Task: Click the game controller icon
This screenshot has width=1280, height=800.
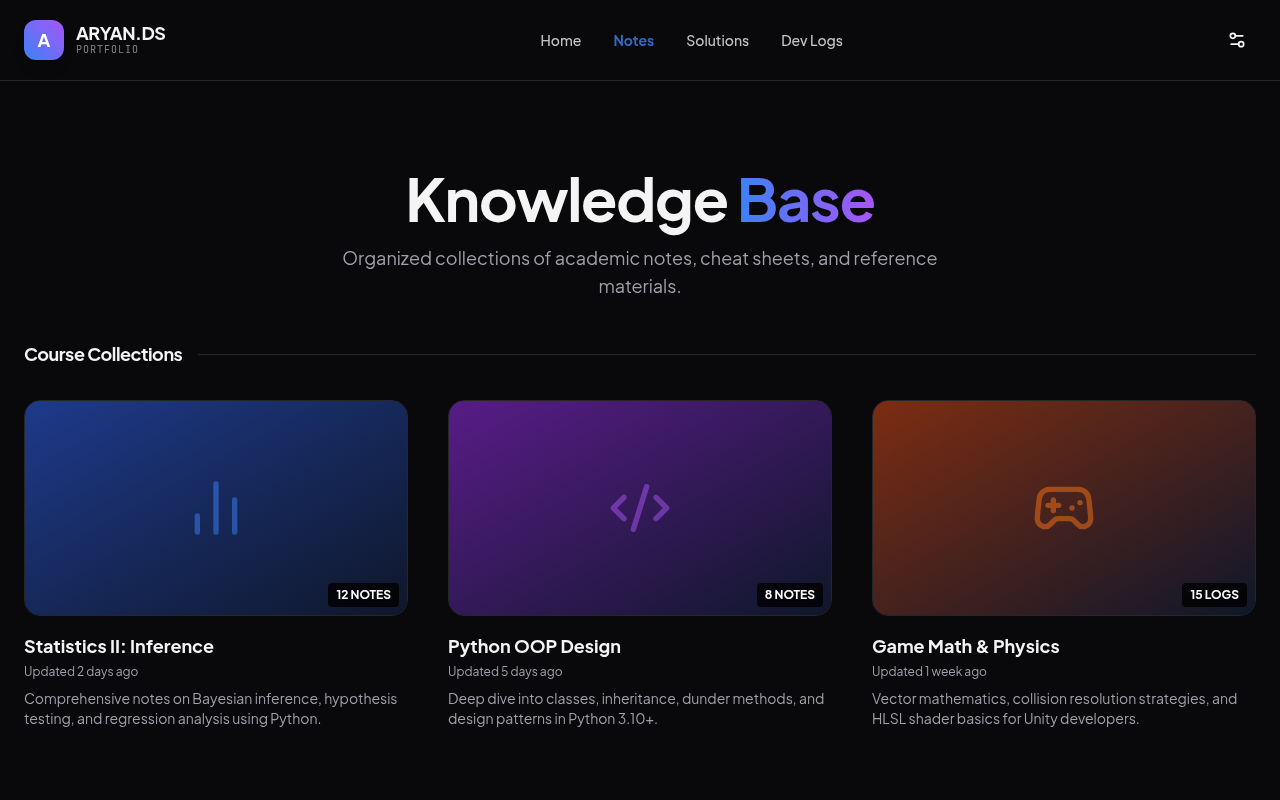Action: (x=1063, y=508)
